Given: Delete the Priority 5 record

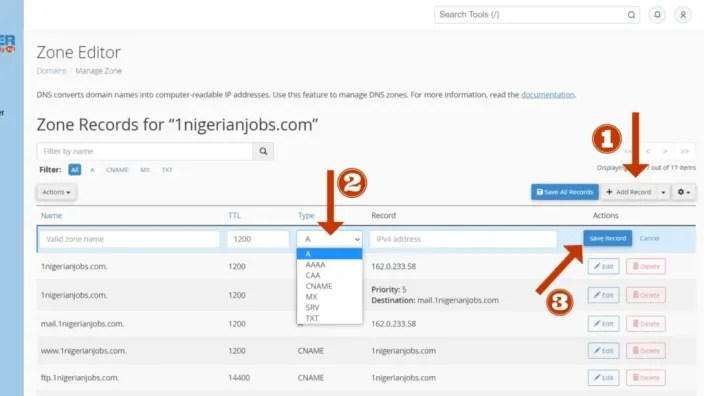Looking at the screenshot, I should point(646,295).
